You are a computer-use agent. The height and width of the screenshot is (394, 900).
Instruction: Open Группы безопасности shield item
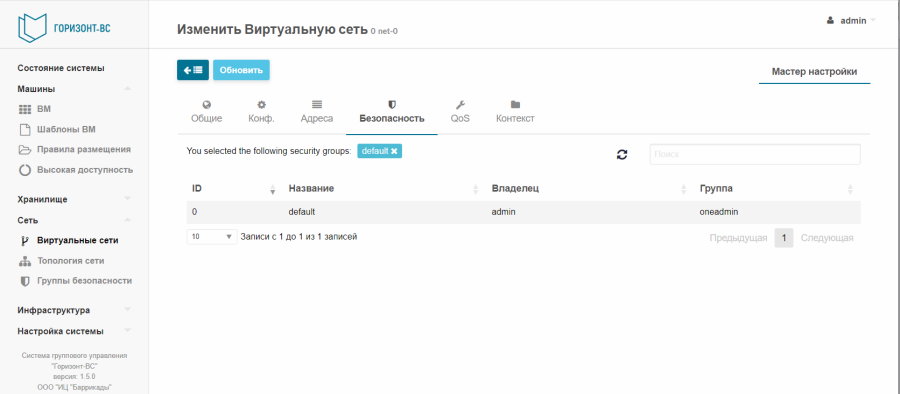[75, 281]
